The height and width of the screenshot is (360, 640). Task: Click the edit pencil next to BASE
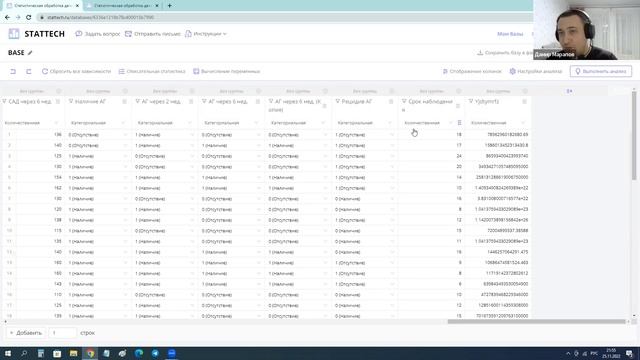click(x=30, y=53)
